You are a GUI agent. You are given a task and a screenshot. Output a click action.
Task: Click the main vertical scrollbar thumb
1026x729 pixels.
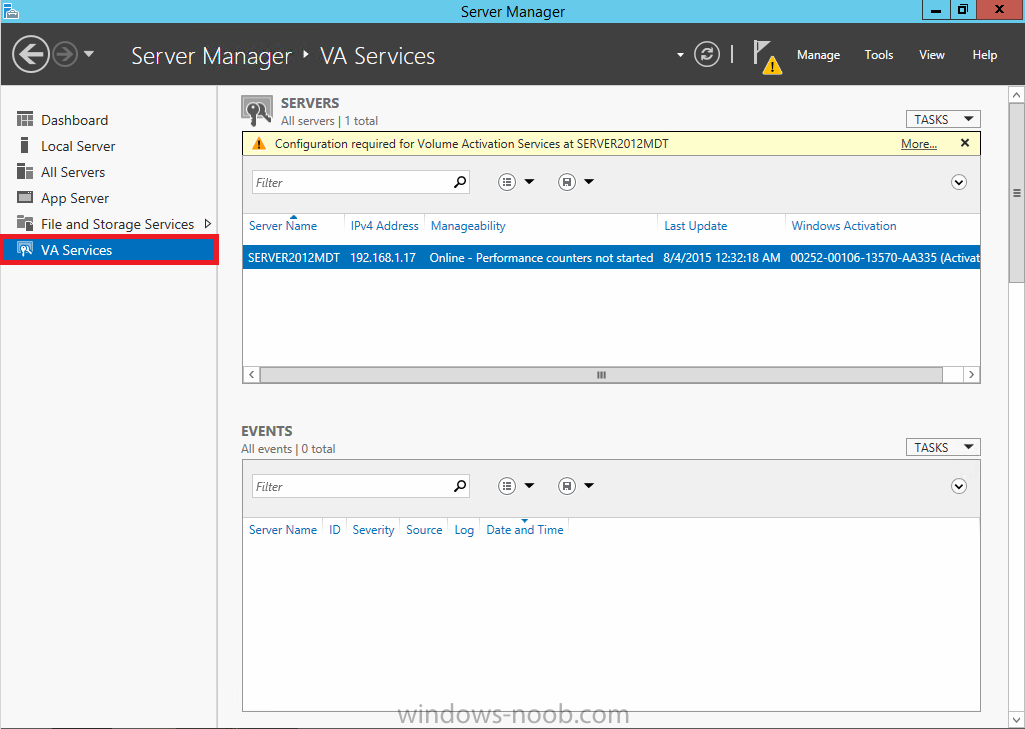1016,192
